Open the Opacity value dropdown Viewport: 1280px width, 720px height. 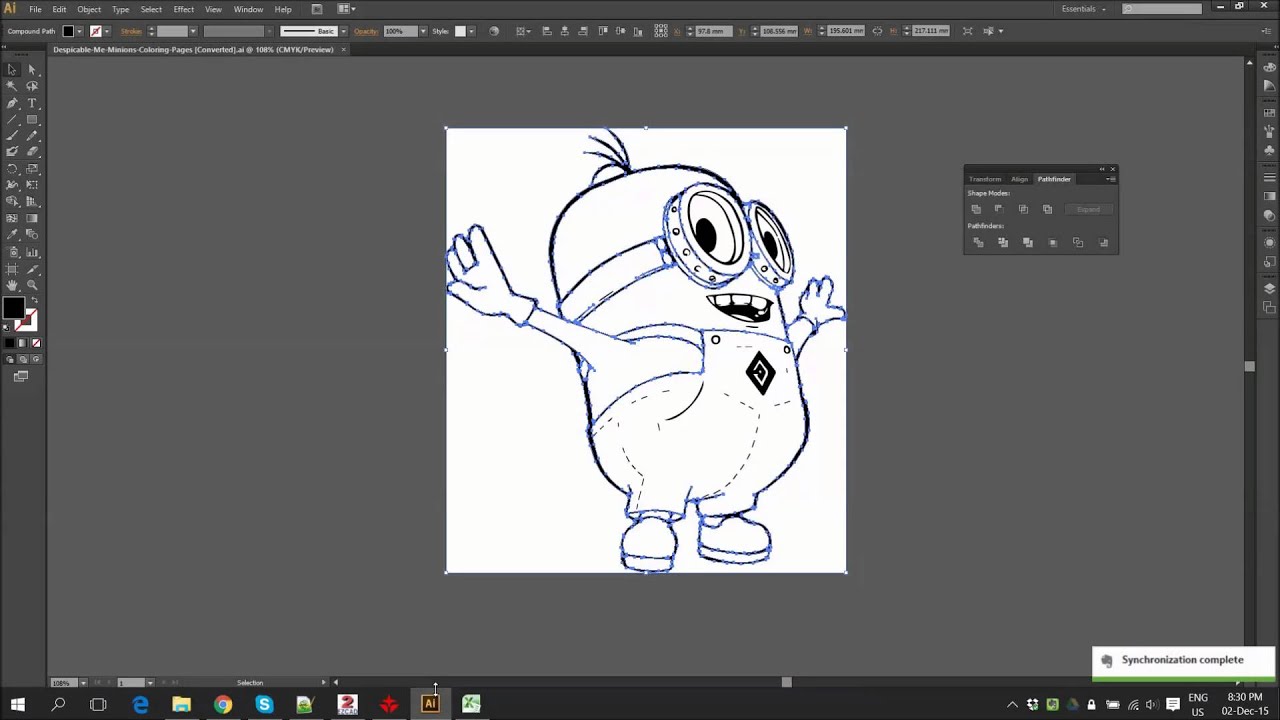click(423, 31)
